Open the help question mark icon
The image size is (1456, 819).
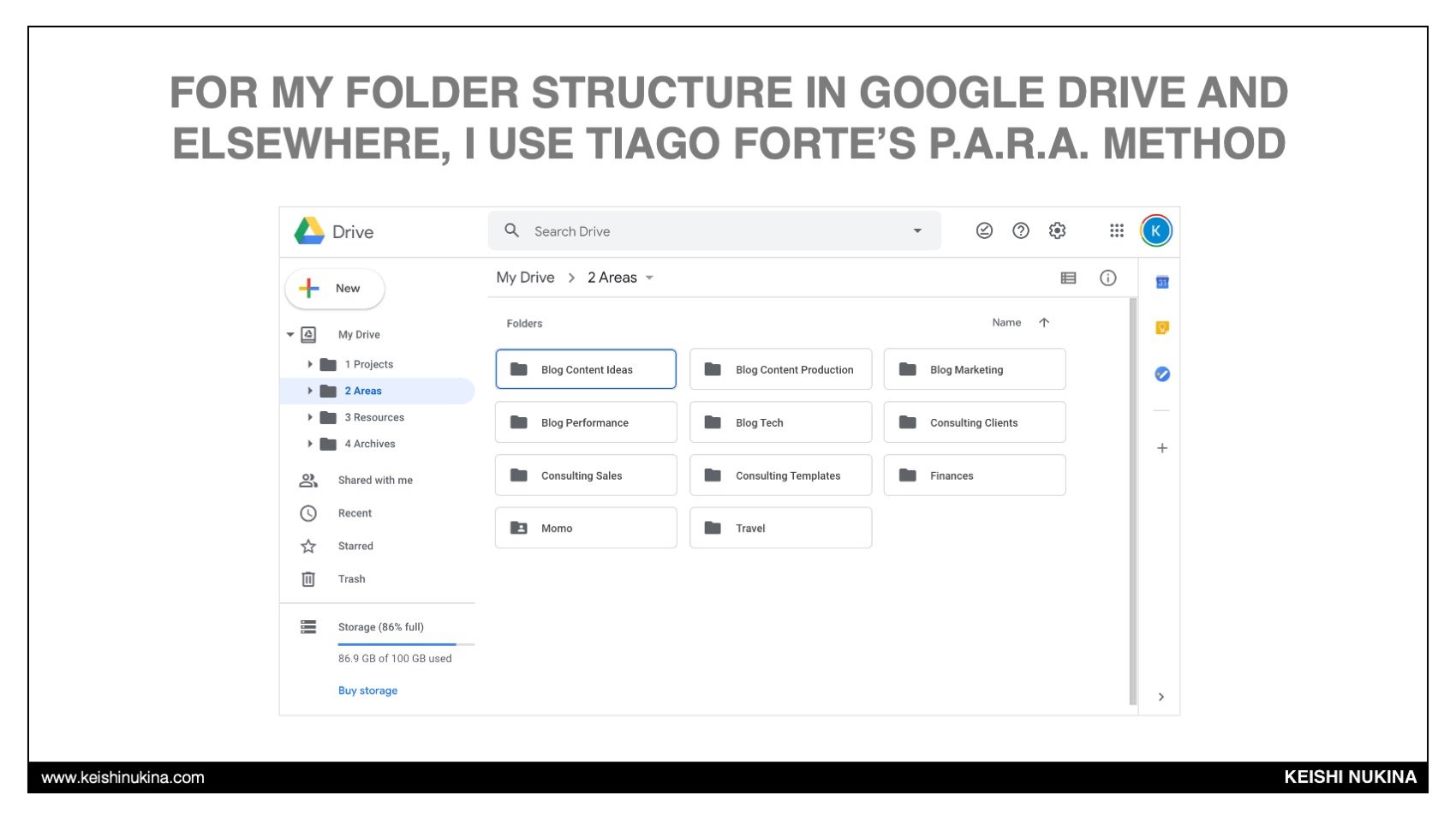click(x=1020, y=230)
